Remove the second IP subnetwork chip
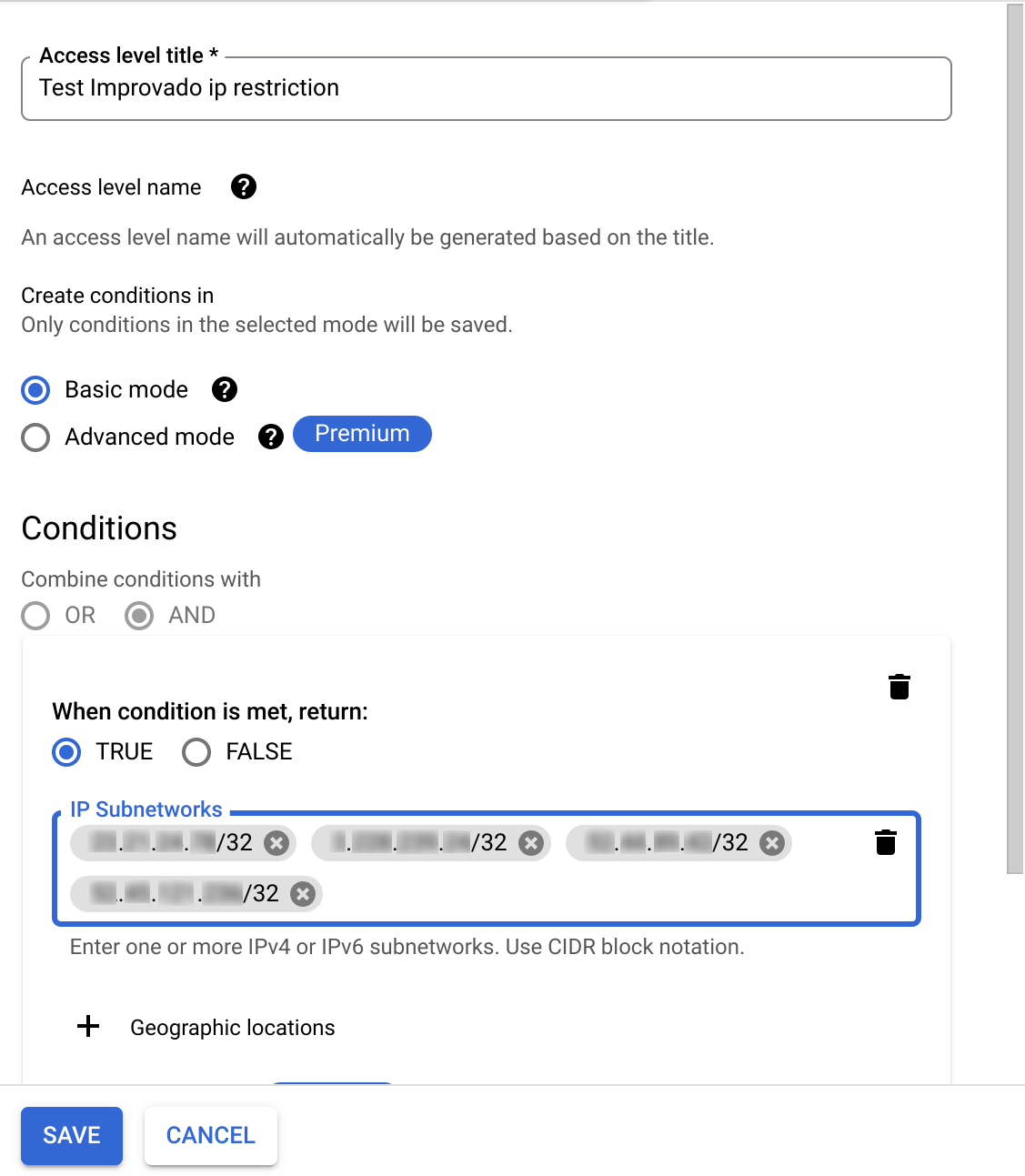This screenshot has height=1176, width=1025. tap(530, 843)
